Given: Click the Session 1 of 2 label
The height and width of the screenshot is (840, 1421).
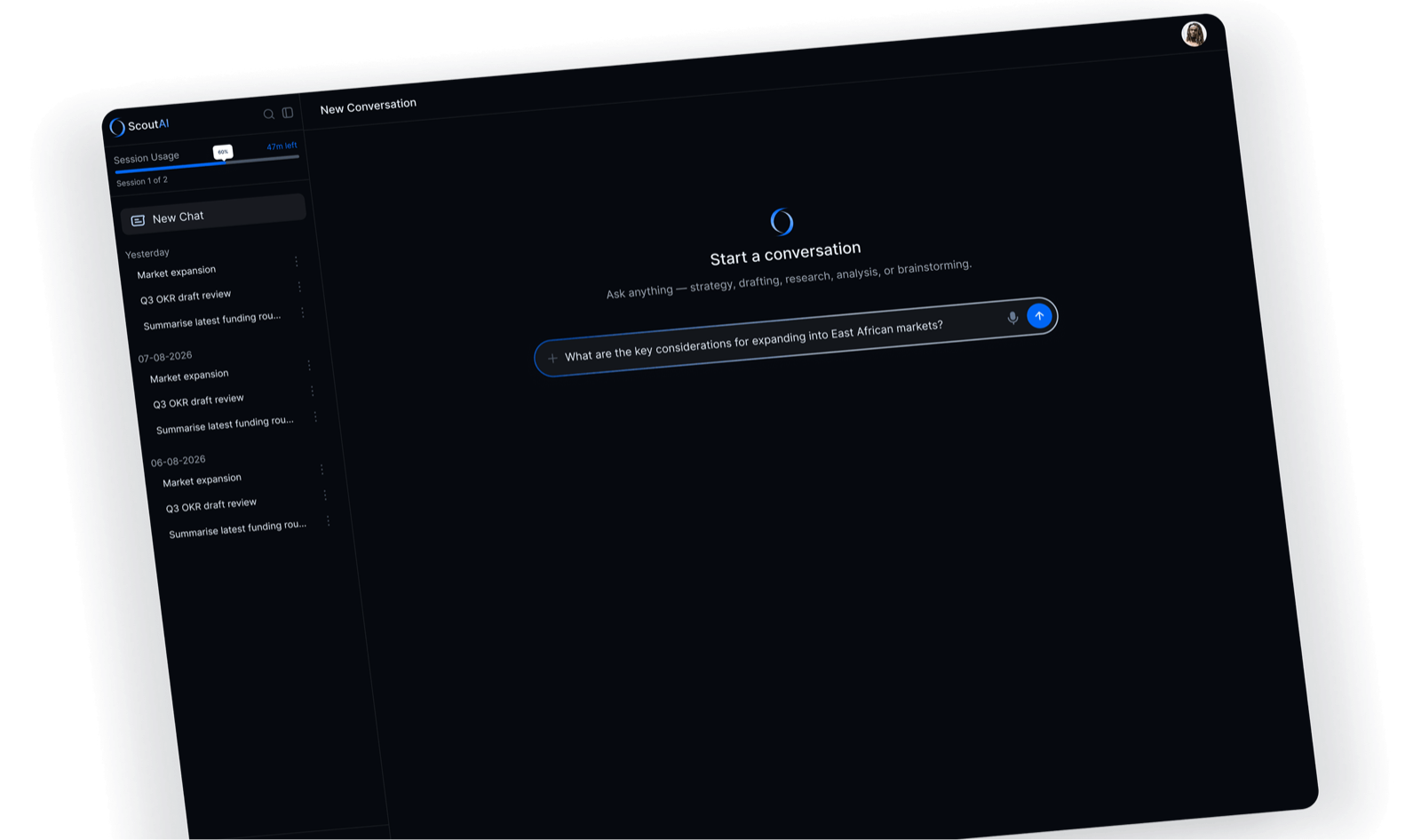Looking at the screenshot, I should pos(142,181).
